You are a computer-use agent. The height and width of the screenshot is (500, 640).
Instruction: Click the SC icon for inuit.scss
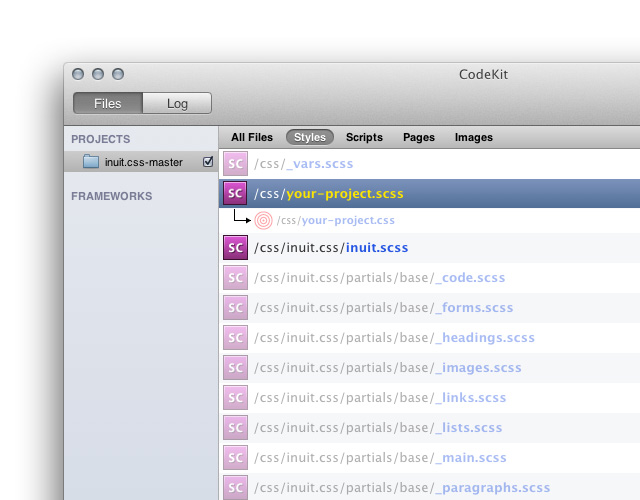[235, 247]
